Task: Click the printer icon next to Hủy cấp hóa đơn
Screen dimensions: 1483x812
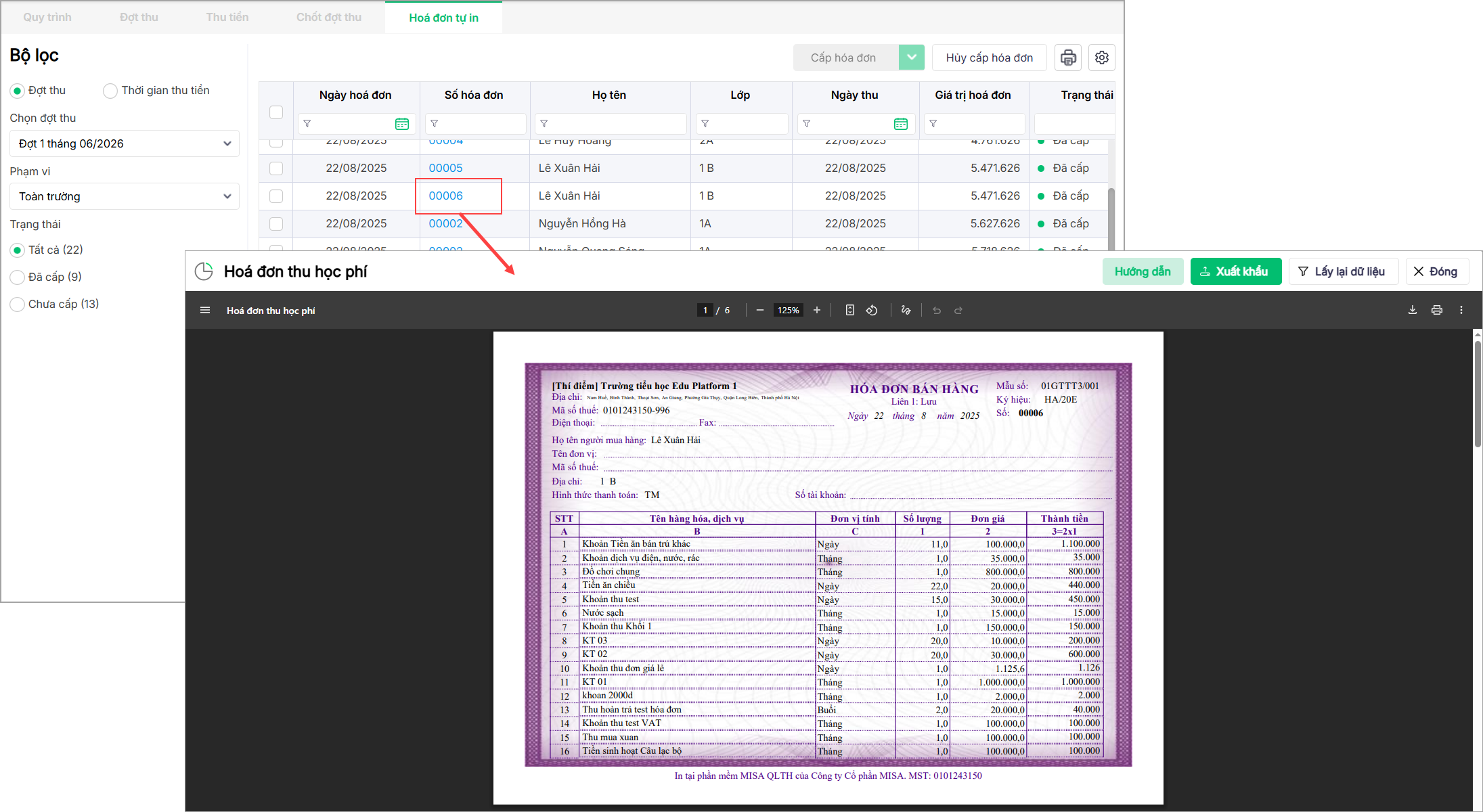Action: [1068, 58]
